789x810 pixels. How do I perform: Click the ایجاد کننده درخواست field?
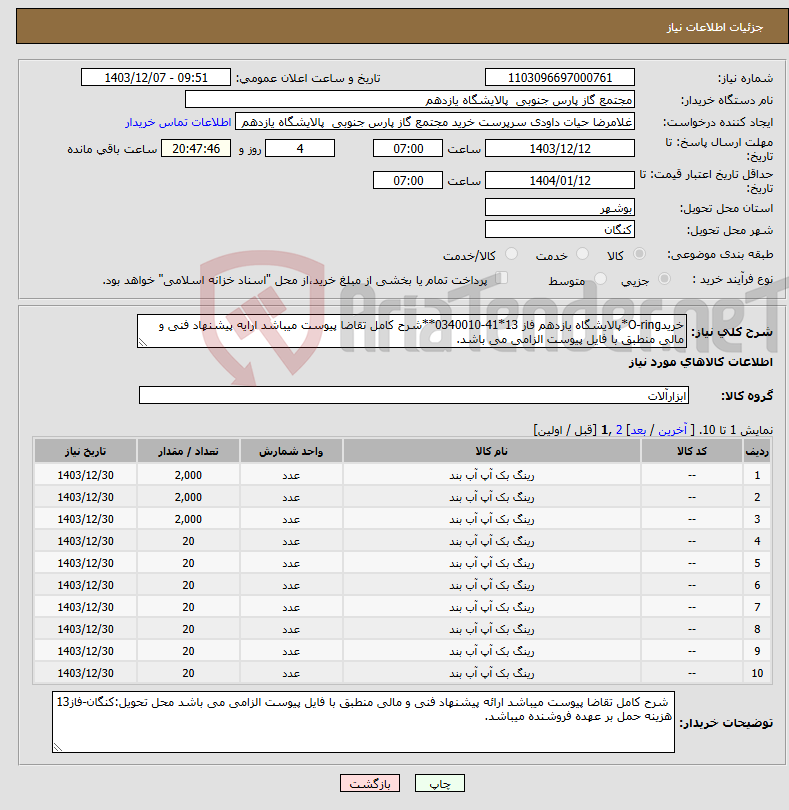click(435, 122)
